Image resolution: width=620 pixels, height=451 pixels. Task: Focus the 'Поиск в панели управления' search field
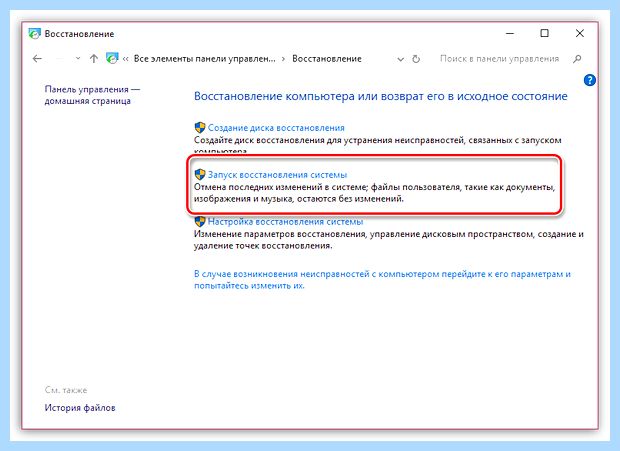pos(499,59)
